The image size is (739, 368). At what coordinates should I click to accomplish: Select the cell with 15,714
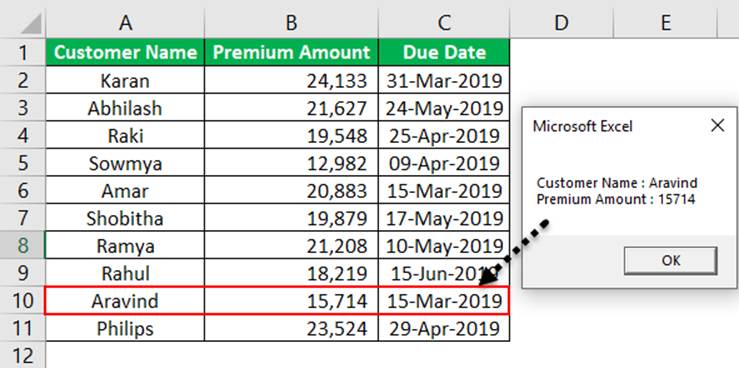tap(291, 301)
